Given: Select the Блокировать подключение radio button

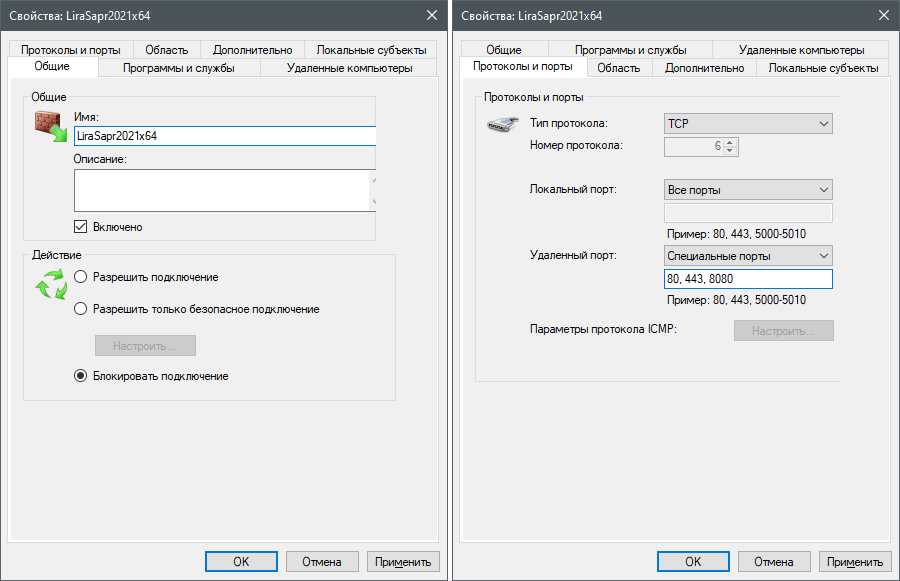Looking at the screenshot, I should click(80, 376).
